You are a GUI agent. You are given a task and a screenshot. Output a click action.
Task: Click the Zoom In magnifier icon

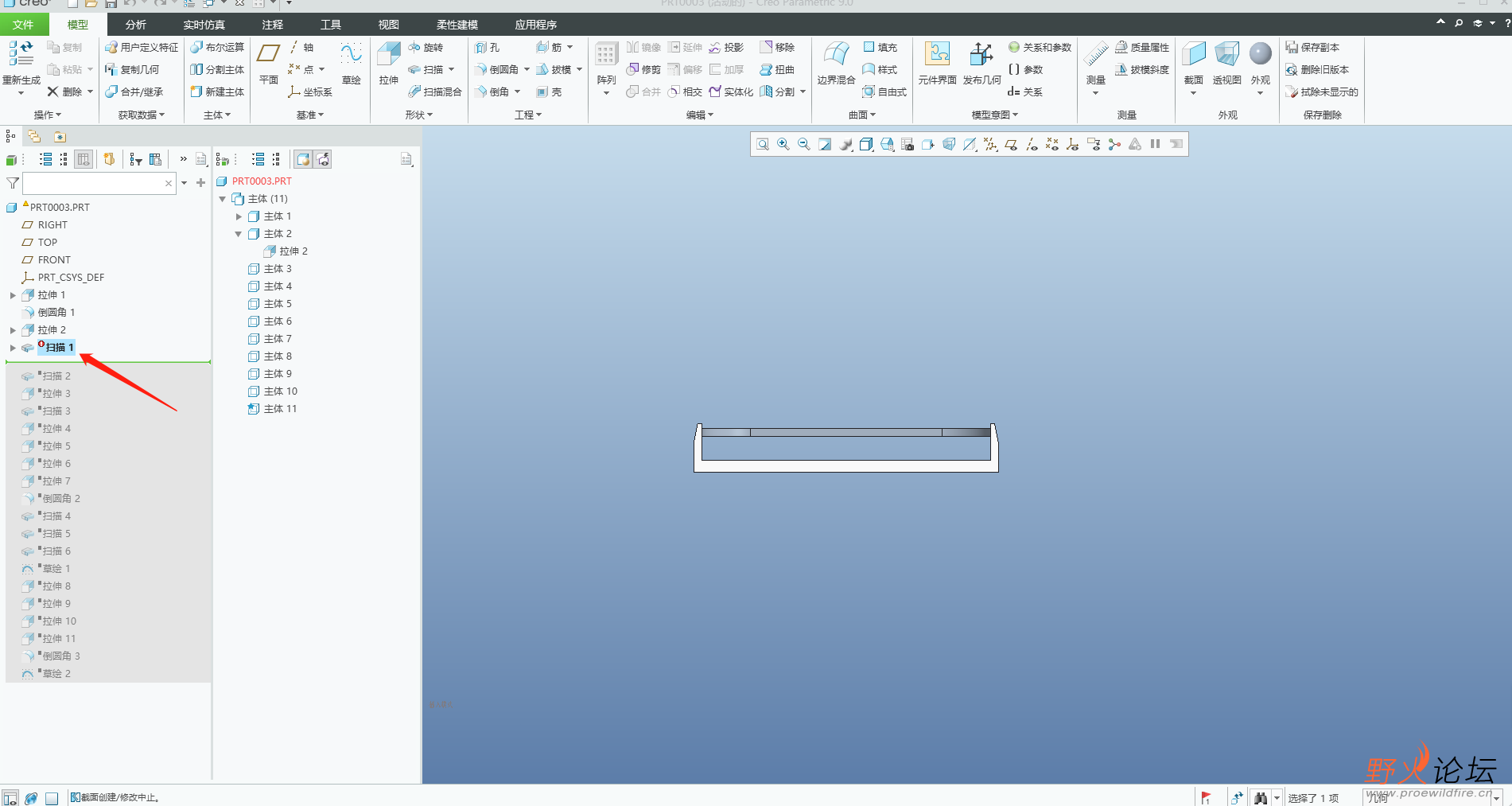tap(783, 144)
